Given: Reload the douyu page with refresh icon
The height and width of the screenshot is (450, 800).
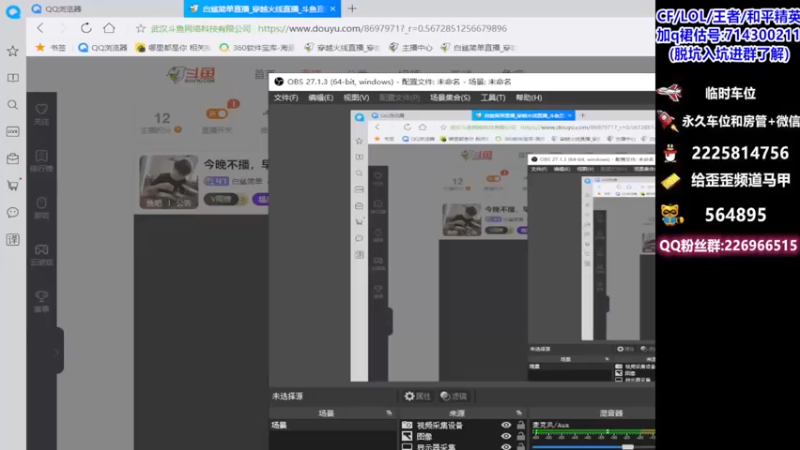Looking at the screenshot, I should tap(86, 28).
